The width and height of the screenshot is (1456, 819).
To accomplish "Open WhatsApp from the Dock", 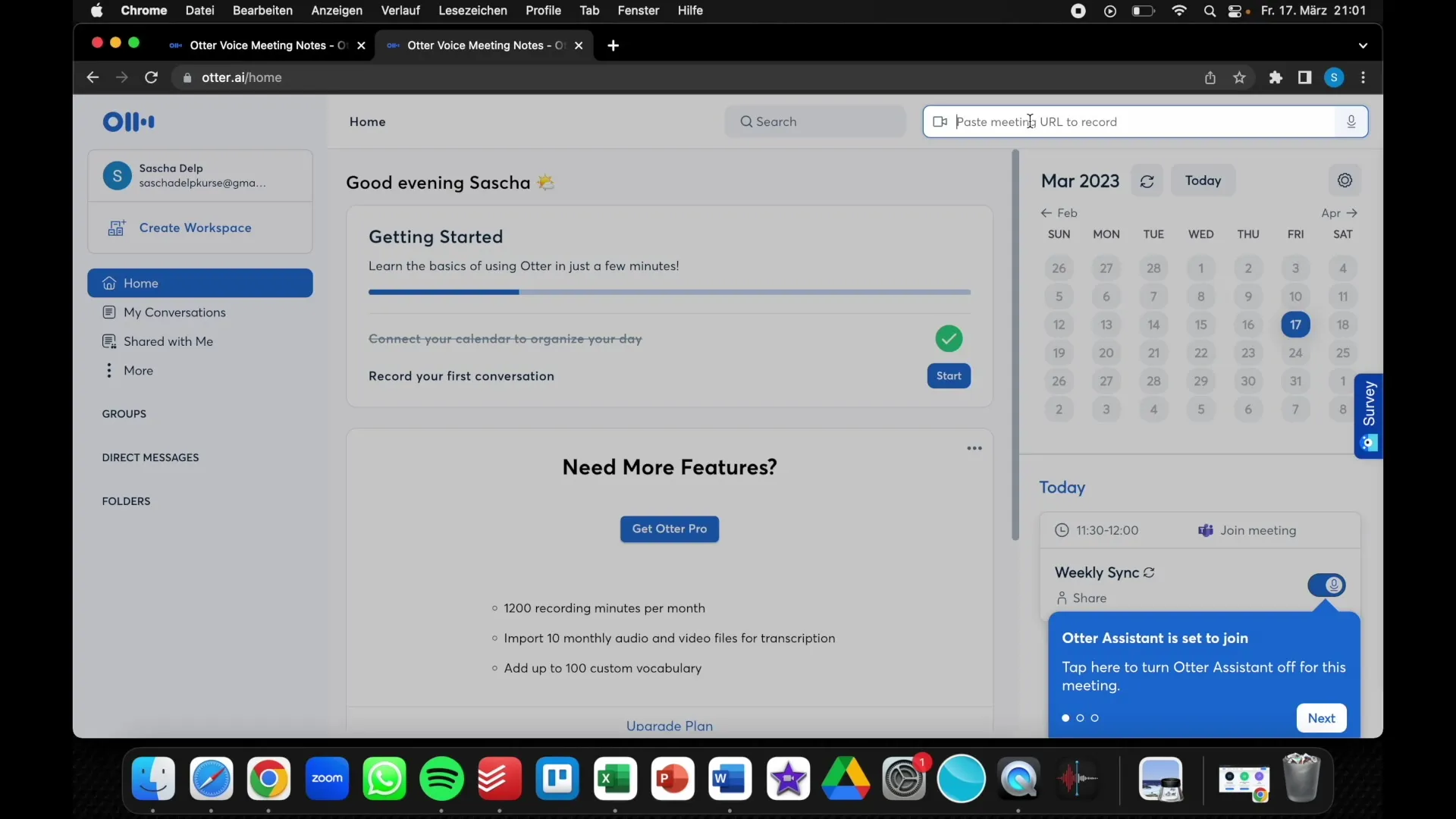I will pyautogui.click(x=384, y=778).
